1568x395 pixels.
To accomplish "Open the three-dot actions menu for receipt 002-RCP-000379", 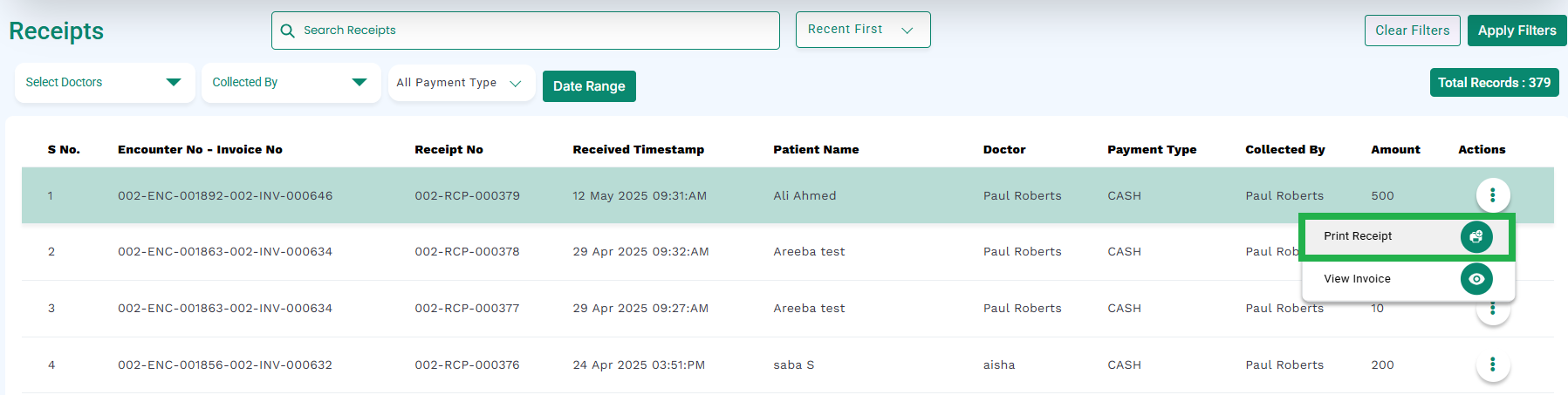I will click(1492, 195).
